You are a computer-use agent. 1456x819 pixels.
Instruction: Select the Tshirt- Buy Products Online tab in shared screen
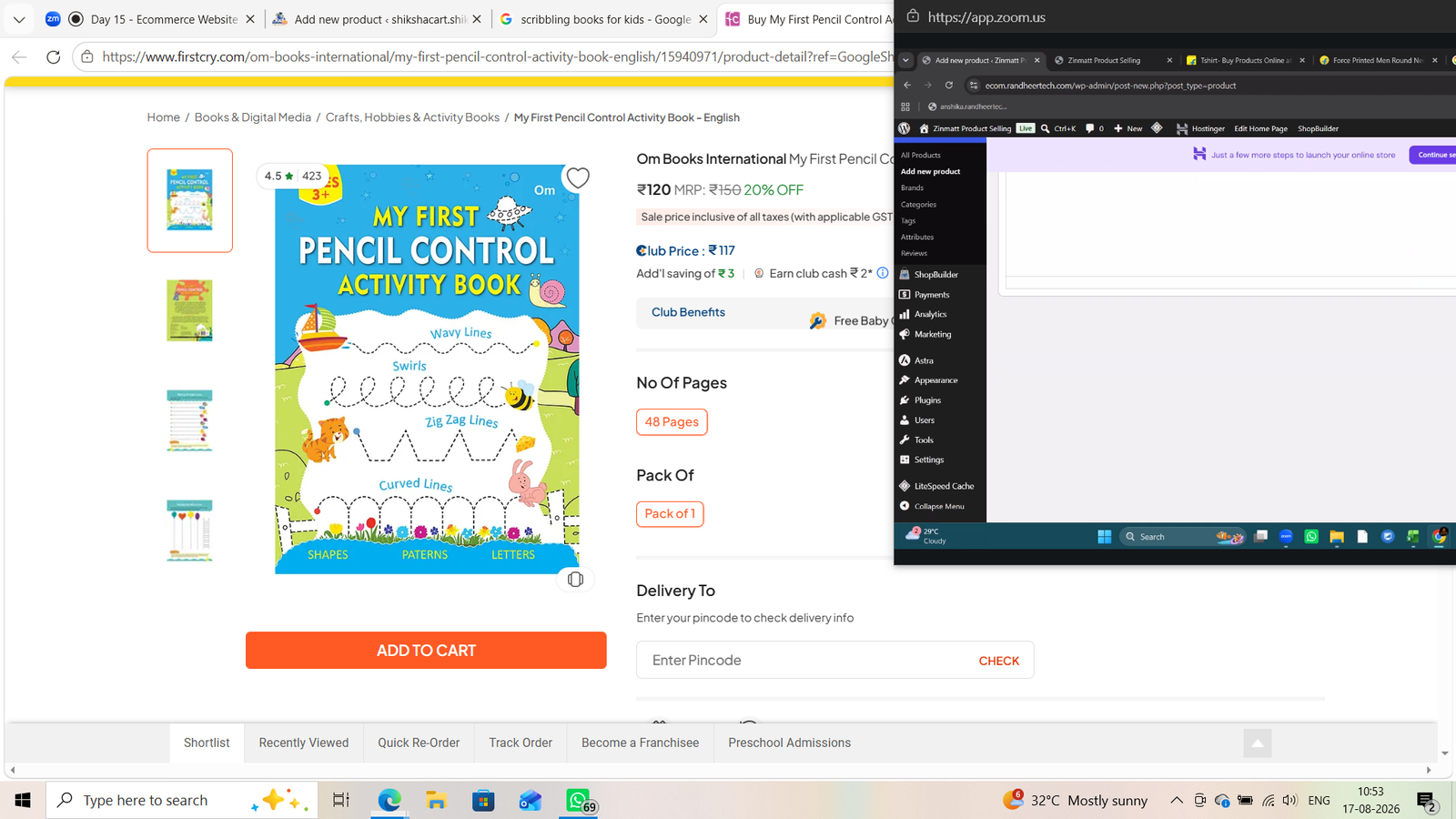tap(1246, 60)
